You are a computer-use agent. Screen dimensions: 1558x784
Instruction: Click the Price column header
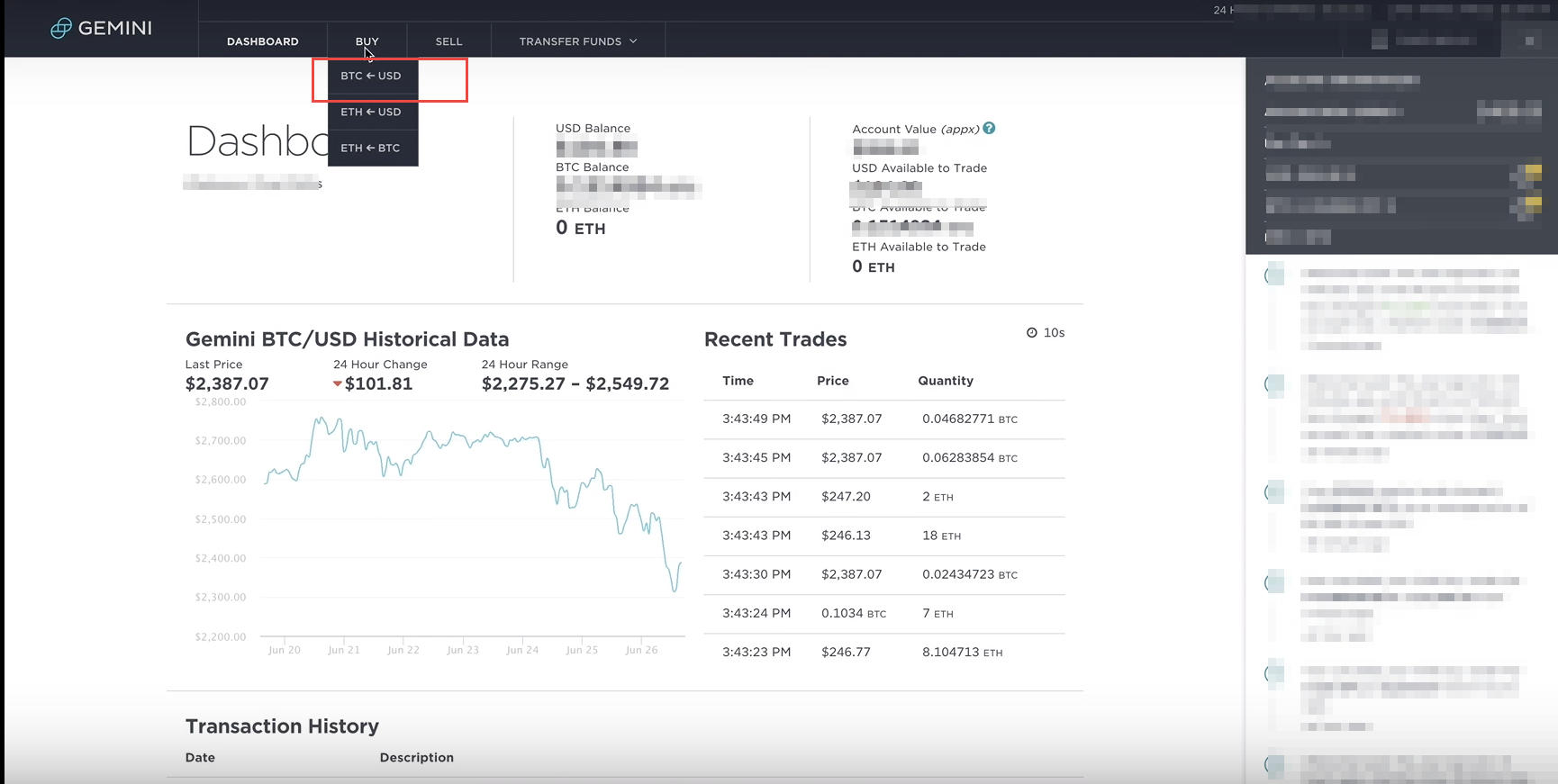(x=833, y=381)
